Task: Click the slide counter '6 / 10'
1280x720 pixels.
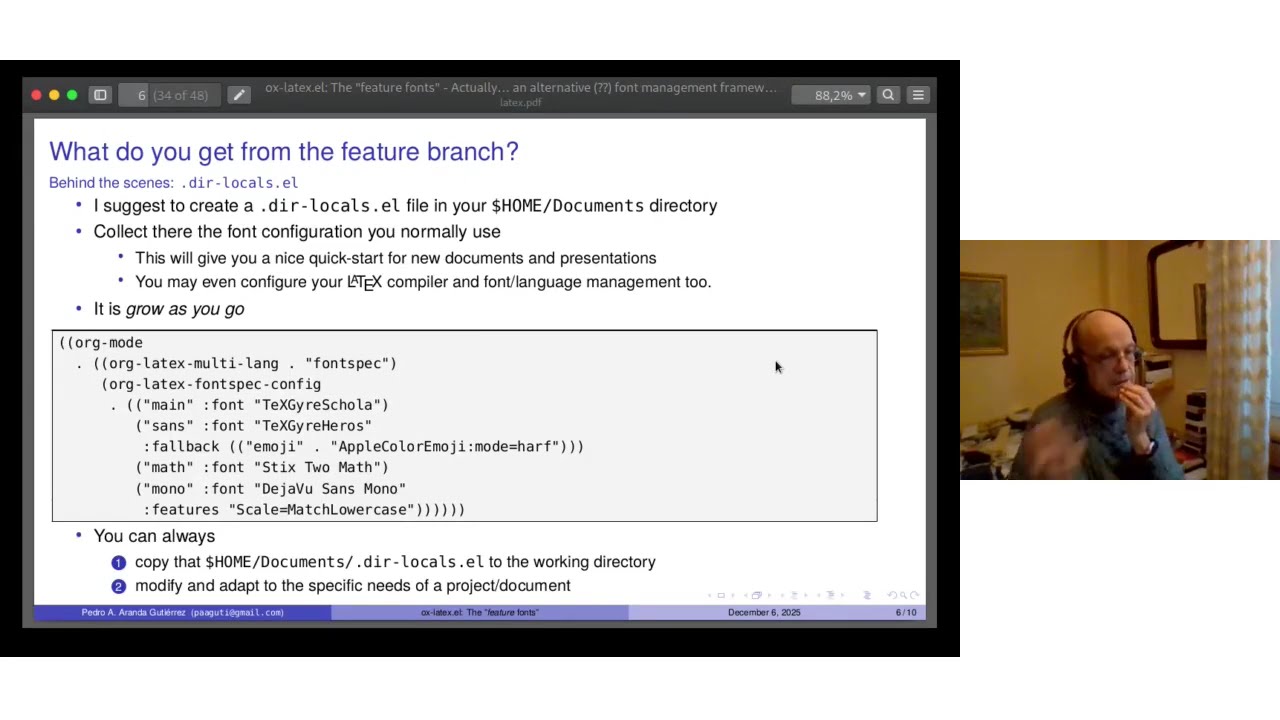Action: (x=906, y=612)
